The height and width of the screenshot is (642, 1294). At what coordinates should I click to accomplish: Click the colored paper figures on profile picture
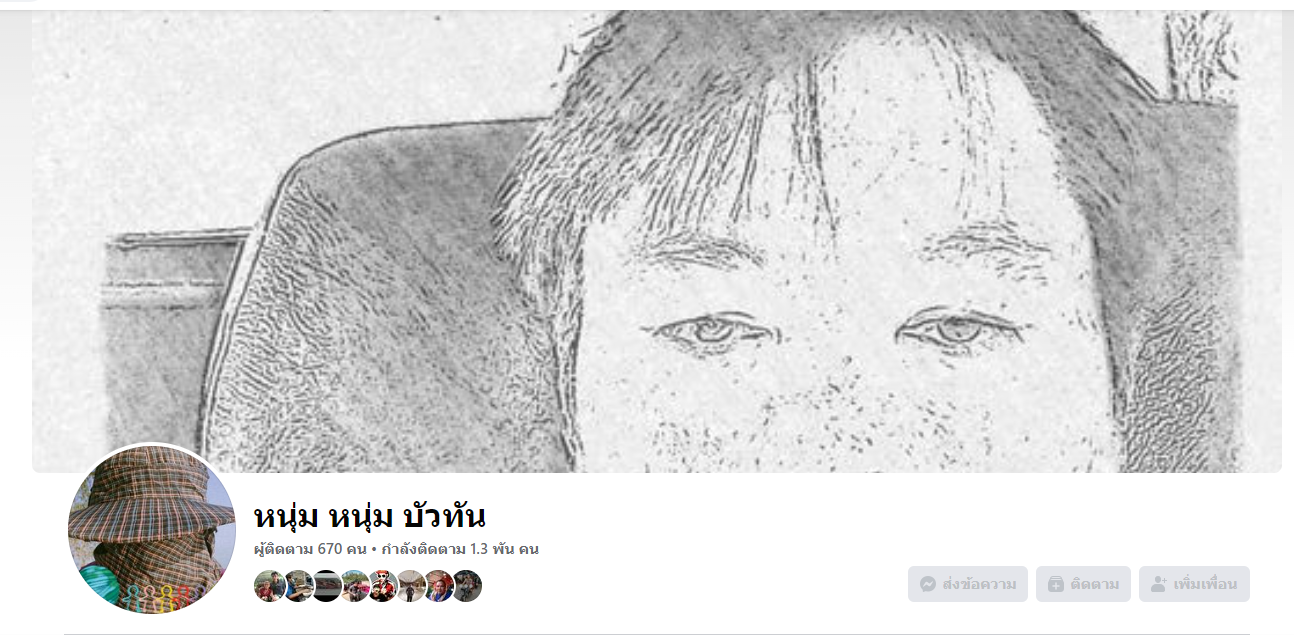159,598
